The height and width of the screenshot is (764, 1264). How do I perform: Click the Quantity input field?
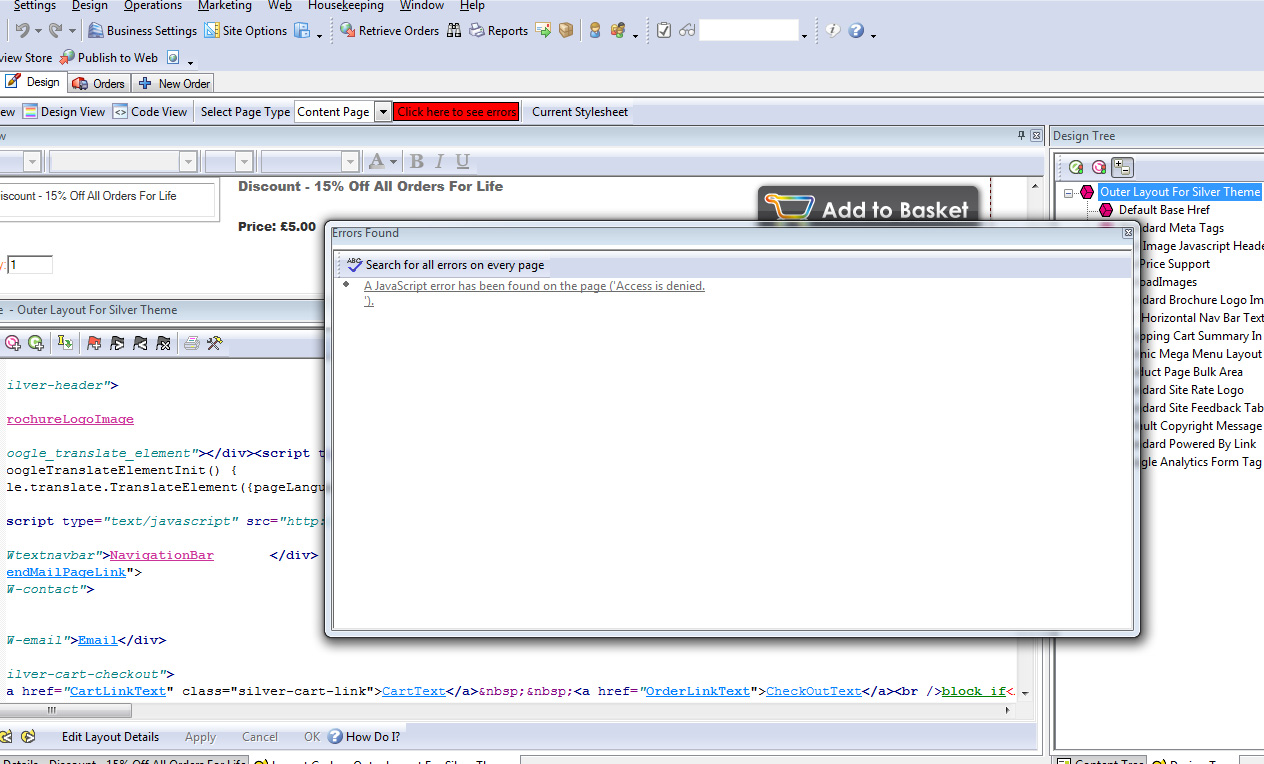[x=30, y=265]
